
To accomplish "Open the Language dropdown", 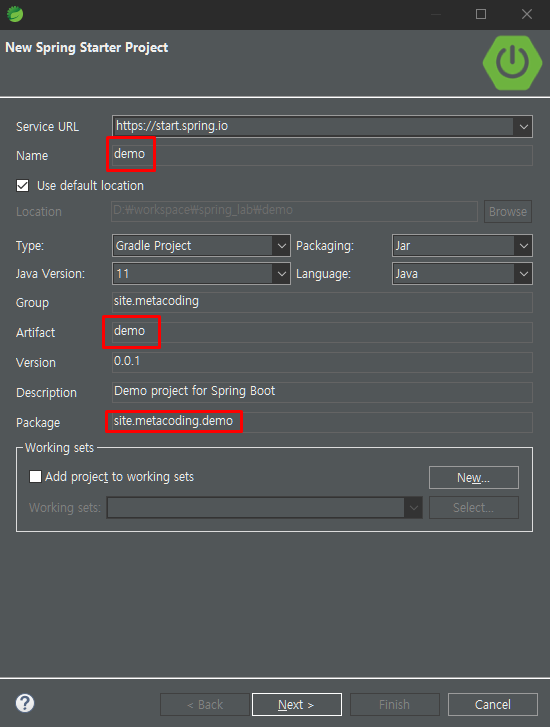I will (x=462, y=274).
